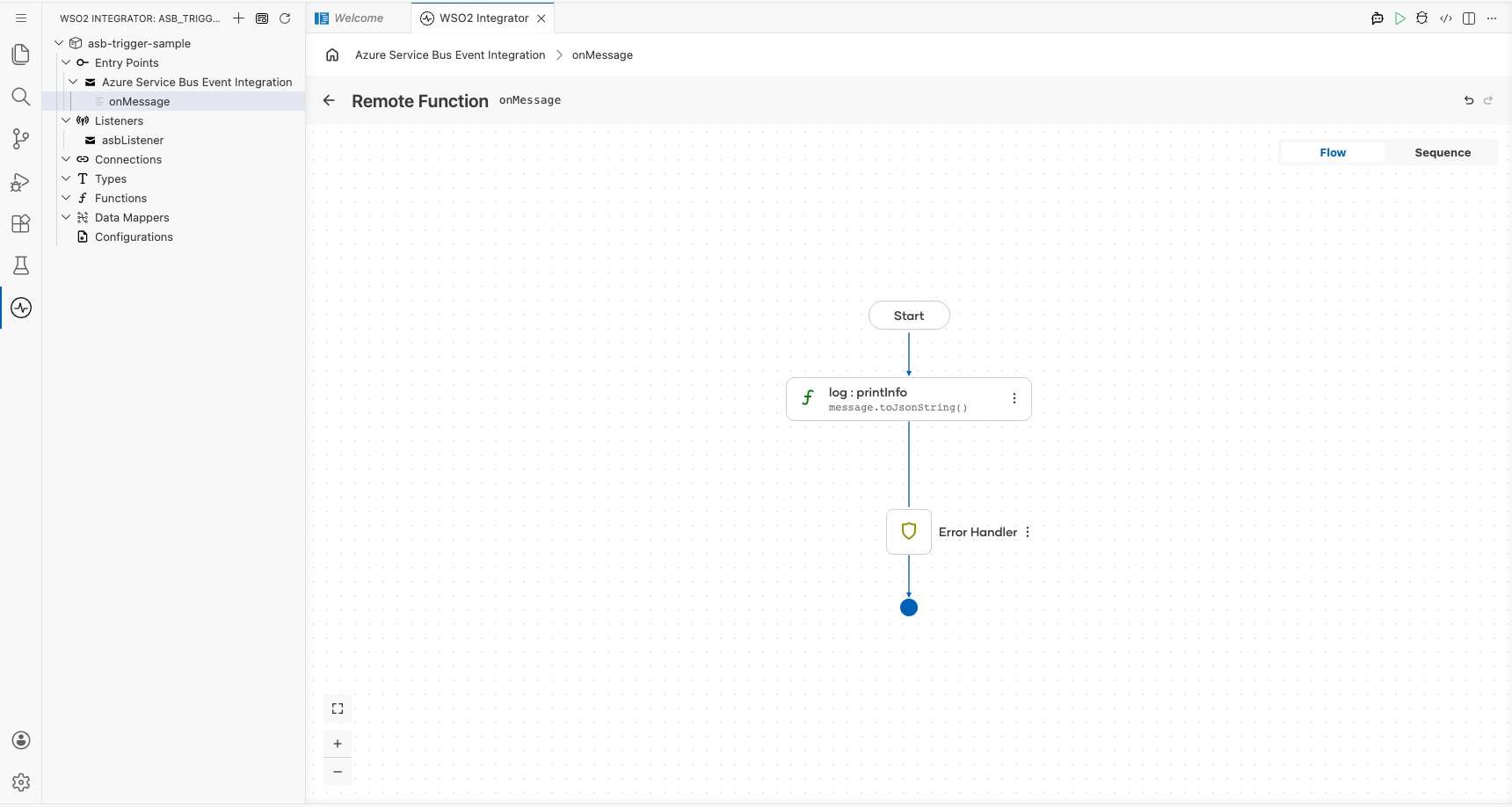Viewport: 1512px width, 807px height.
Task: Switch diagram to Sequence view
Action: pos(1443,152)
